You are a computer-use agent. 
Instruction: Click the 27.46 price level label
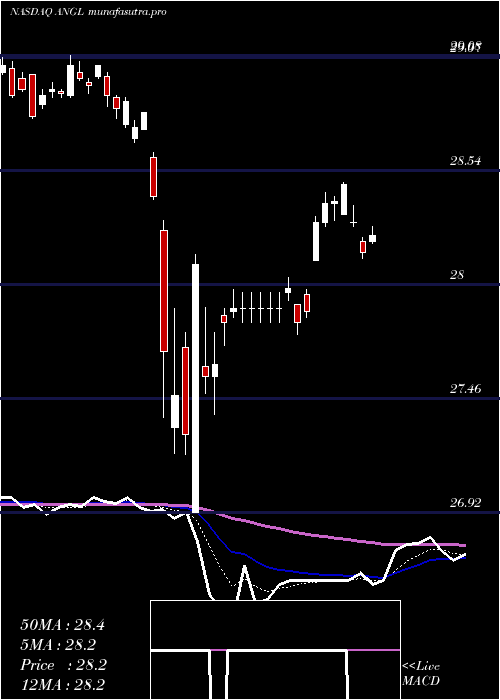click(465, 388)
